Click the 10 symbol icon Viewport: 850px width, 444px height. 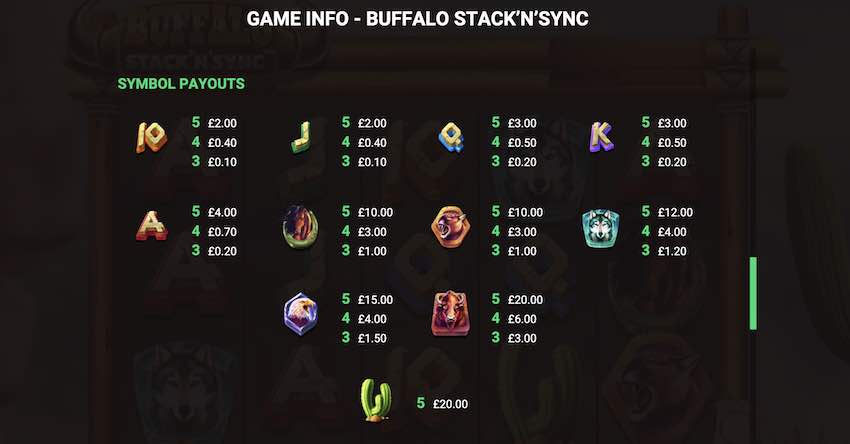(x=151, y=137)
